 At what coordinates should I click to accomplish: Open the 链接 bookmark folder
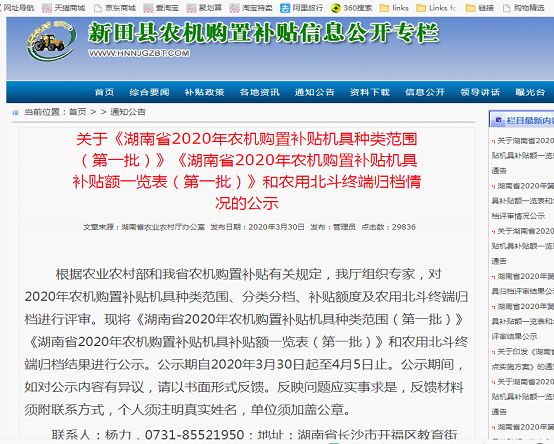tap(480, 8)
